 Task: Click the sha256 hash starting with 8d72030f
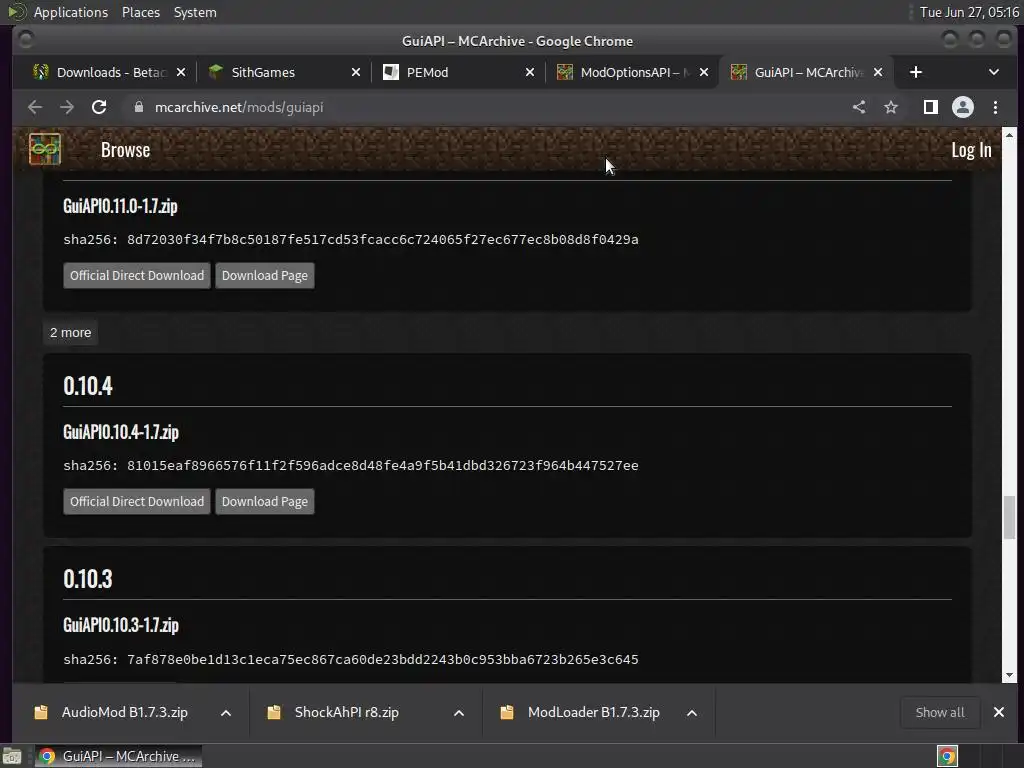point(383,240)
